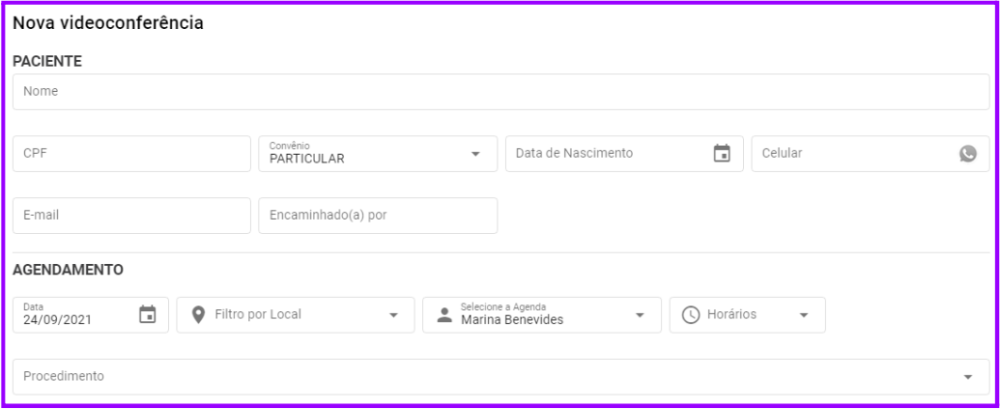Image resolution: width=1000 pixels, height=409 pixels.
Task: Open the Horários dropdown arrow
Action: coord(804,315)
